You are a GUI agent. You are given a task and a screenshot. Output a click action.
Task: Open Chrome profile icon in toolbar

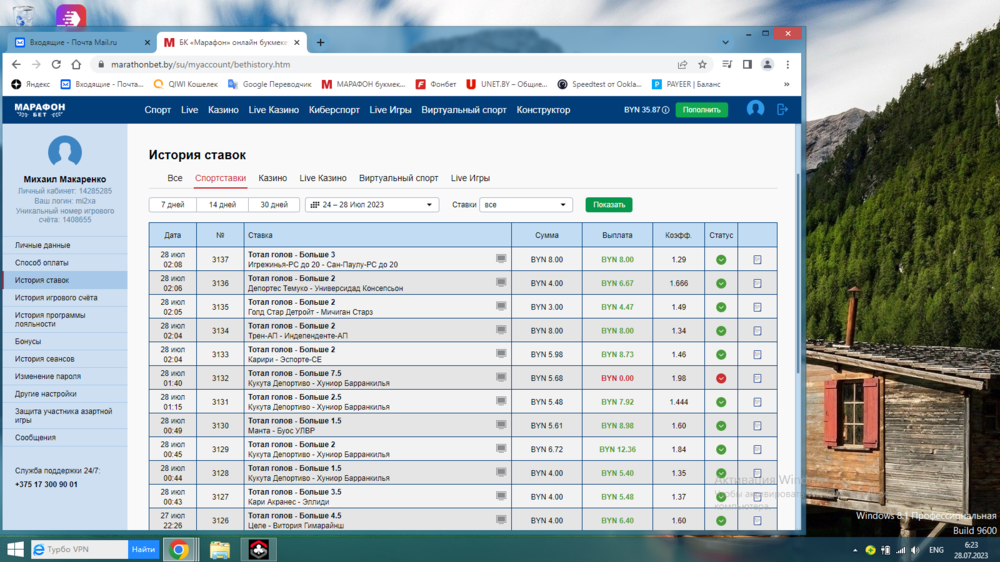(x=767, y=64)
